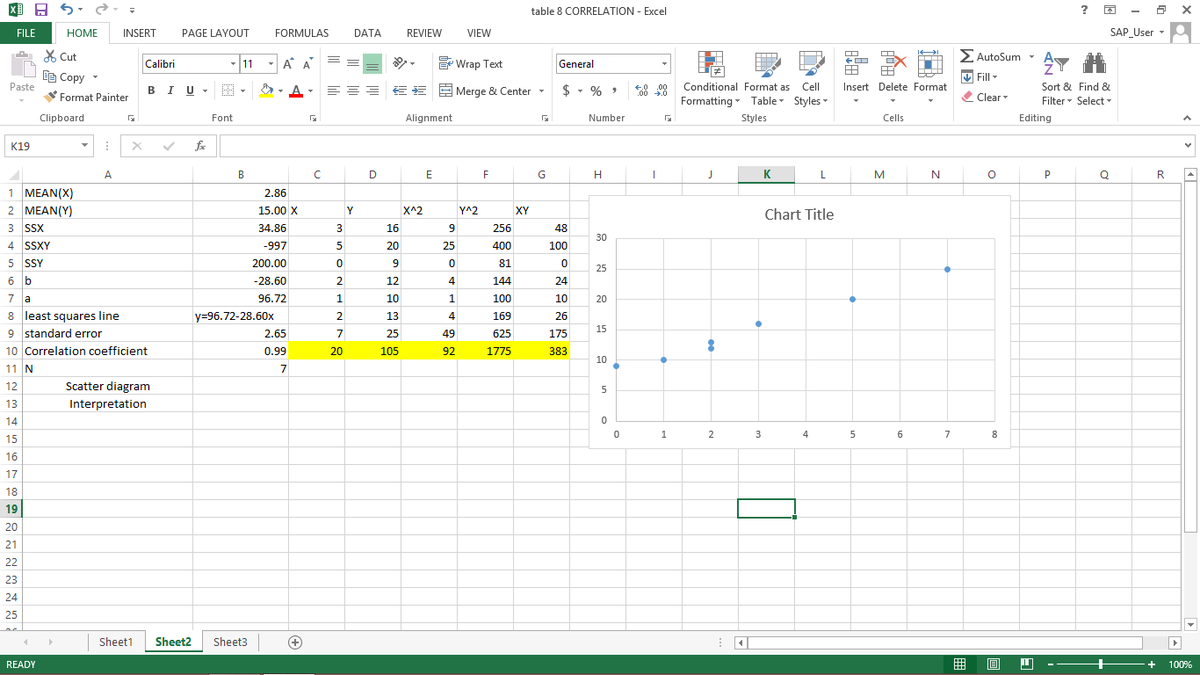Open the Merge & Center dropdown arrow

542,91
